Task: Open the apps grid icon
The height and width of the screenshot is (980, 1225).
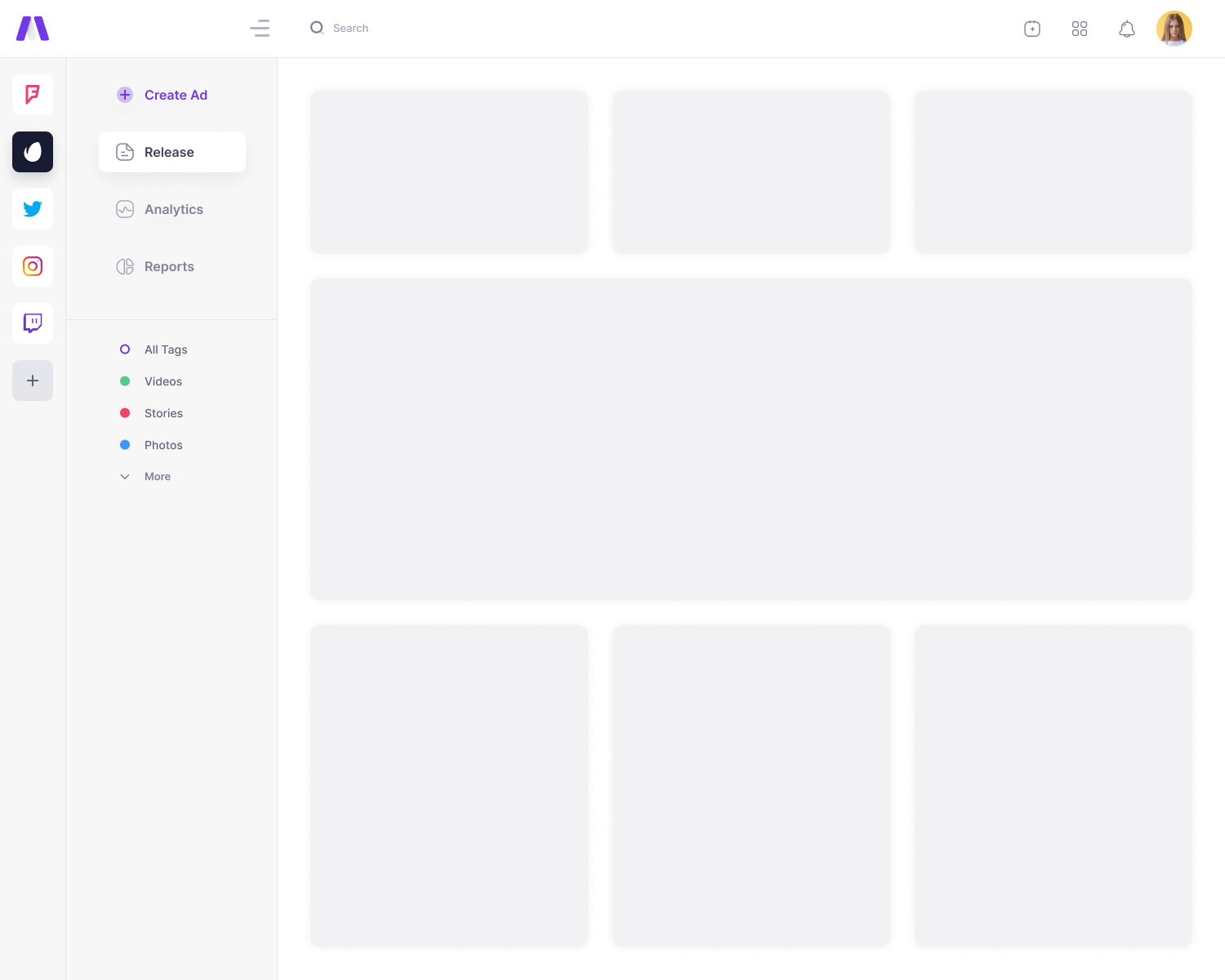Action: coord(1080,29)
